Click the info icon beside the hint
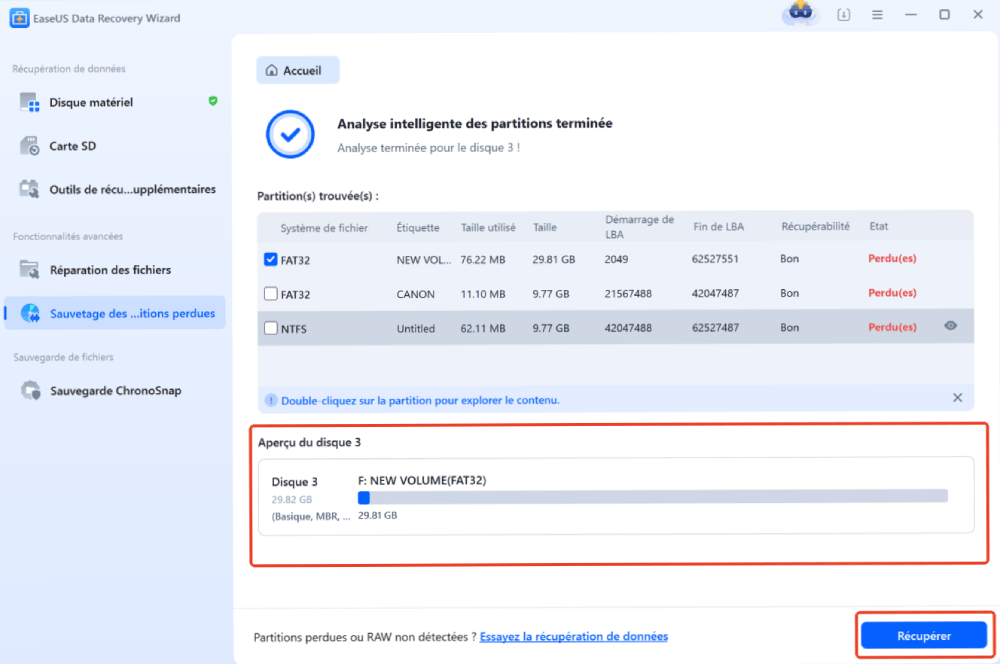Viewport: 1000px width, 664px height. click(x=270, y=400)
